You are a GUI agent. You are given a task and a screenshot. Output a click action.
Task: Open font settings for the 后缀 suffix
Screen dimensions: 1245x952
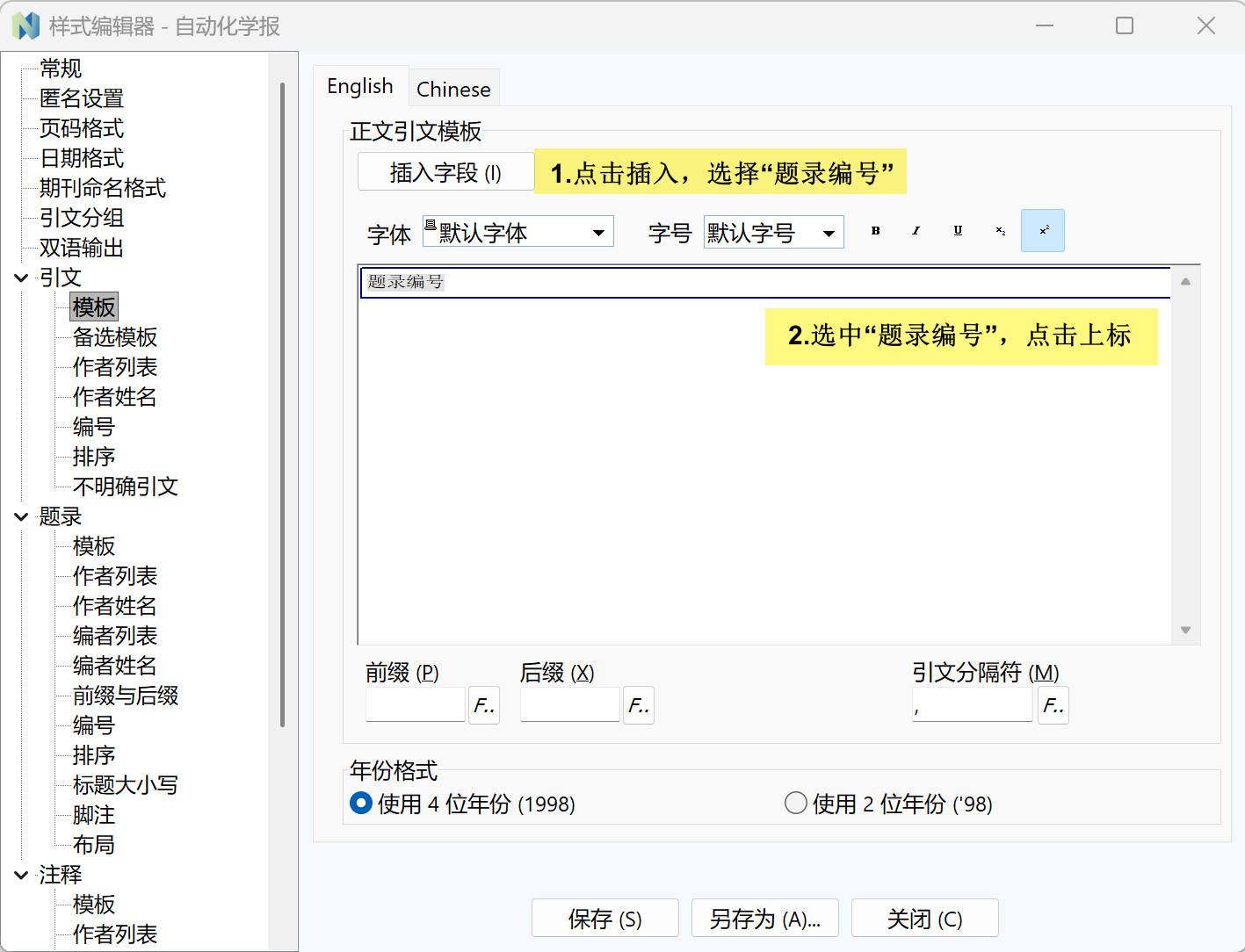click(639, 704)
